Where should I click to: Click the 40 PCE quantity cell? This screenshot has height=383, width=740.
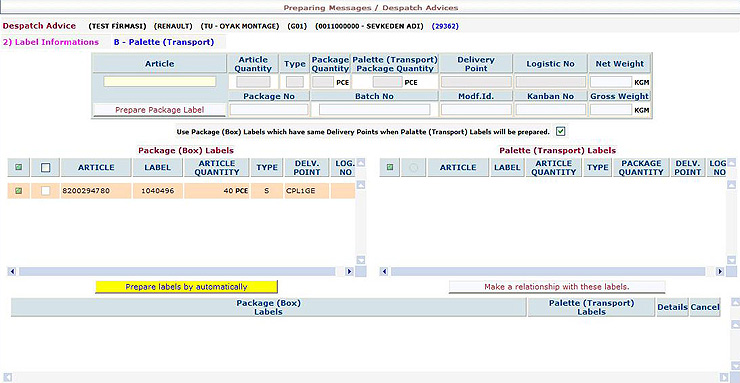(x=217, y=191)
